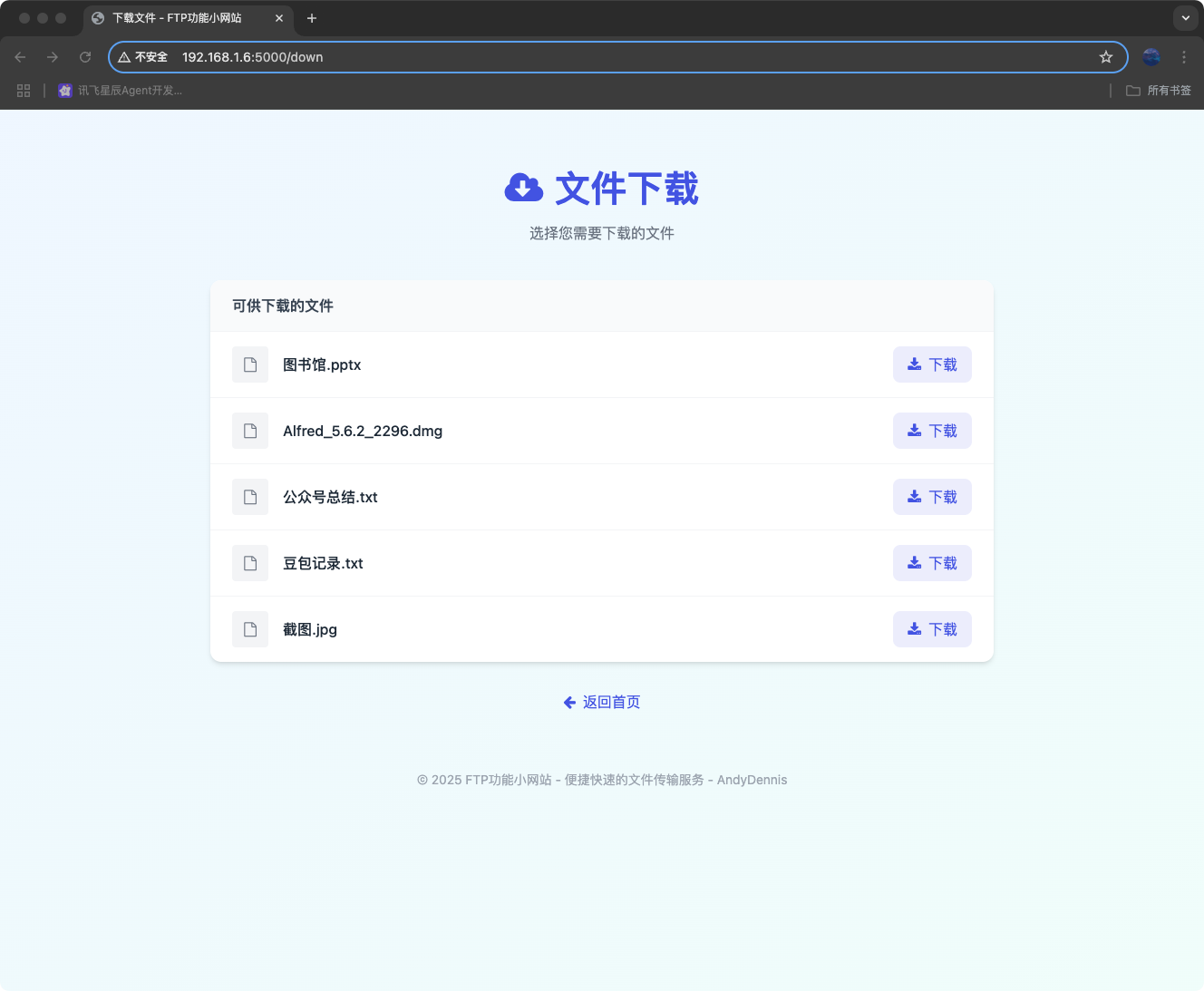Viewport: 1204px width, 991px height.
Task: Click the reload icon in the browser toolbar
Action: pos(85,56)
